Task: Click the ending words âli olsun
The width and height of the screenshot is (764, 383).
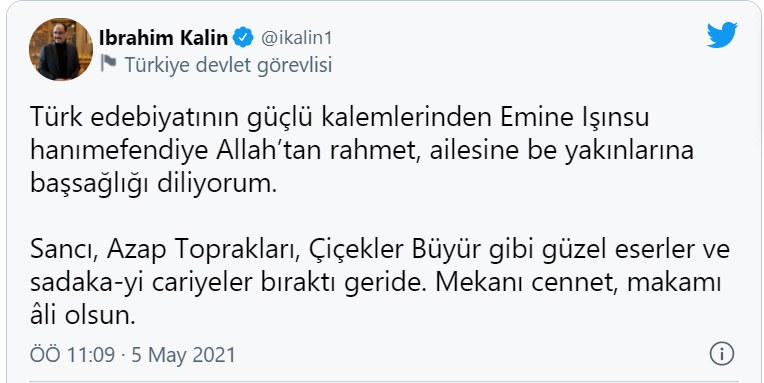Action: [x=82, y=317]
